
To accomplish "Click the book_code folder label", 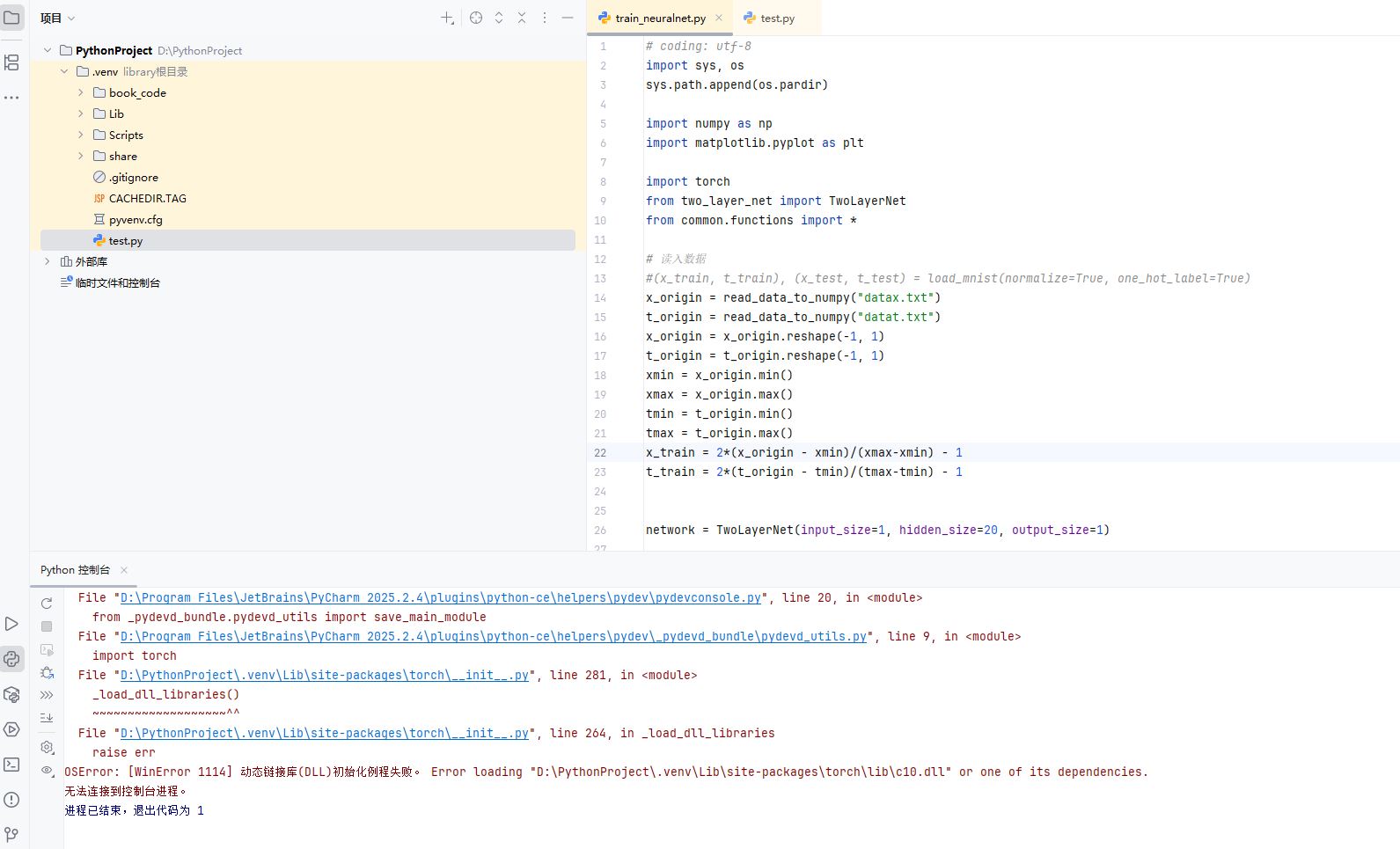I will click(x=137, y=92).
